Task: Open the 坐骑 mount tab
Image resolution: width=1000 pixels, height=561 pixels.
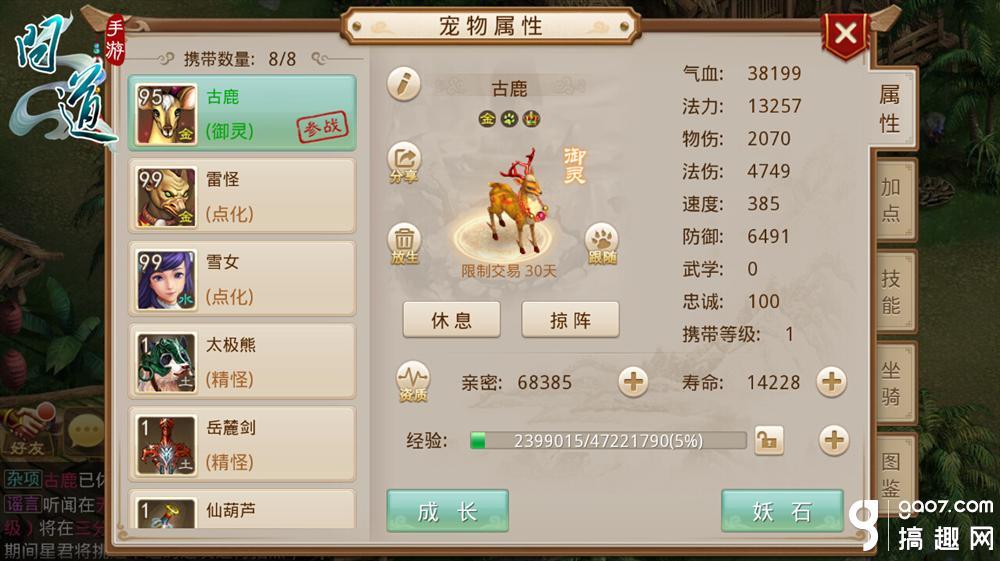Action: (892, 383)
